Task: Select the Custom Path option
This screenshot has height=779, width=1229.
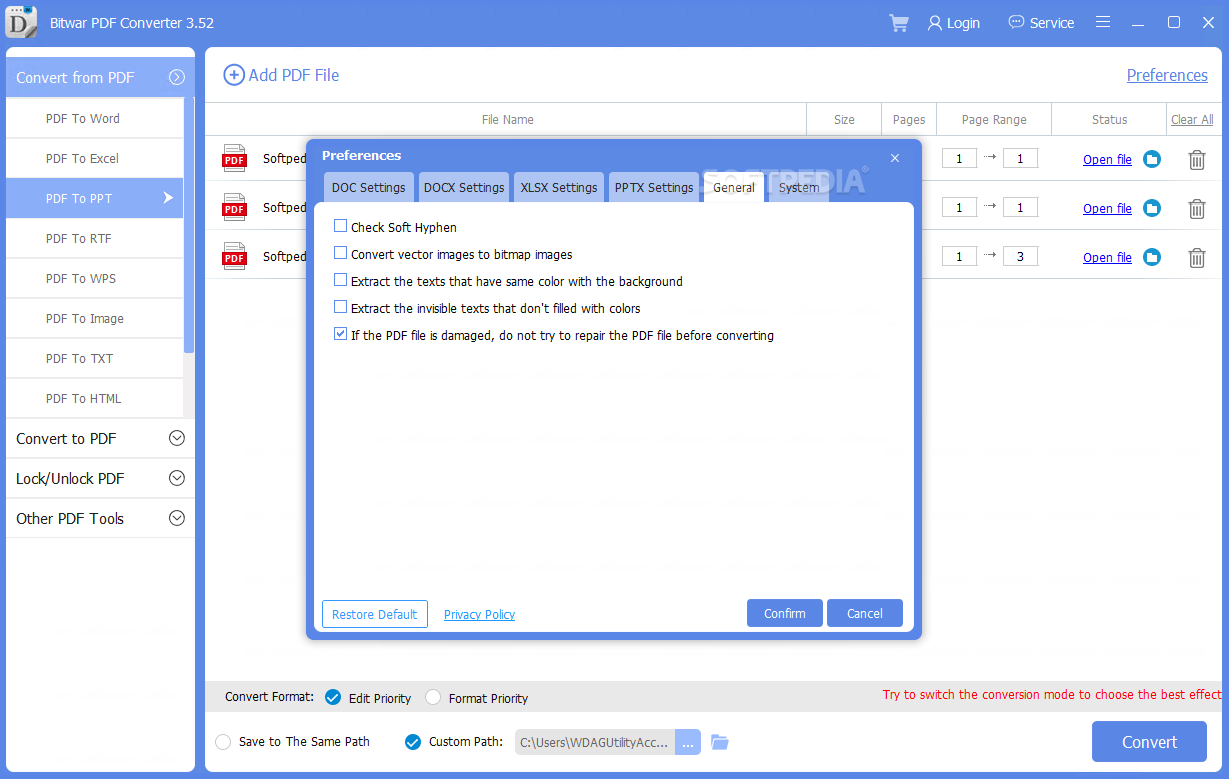Action: (x=413, y=742)
